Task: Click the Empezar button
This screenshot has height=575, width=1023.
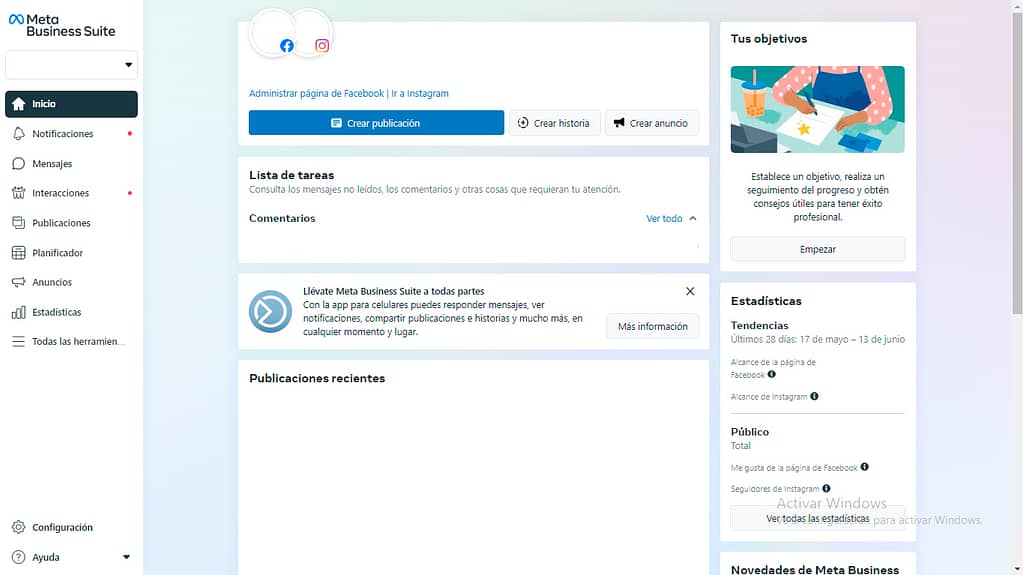Action: 817,249
